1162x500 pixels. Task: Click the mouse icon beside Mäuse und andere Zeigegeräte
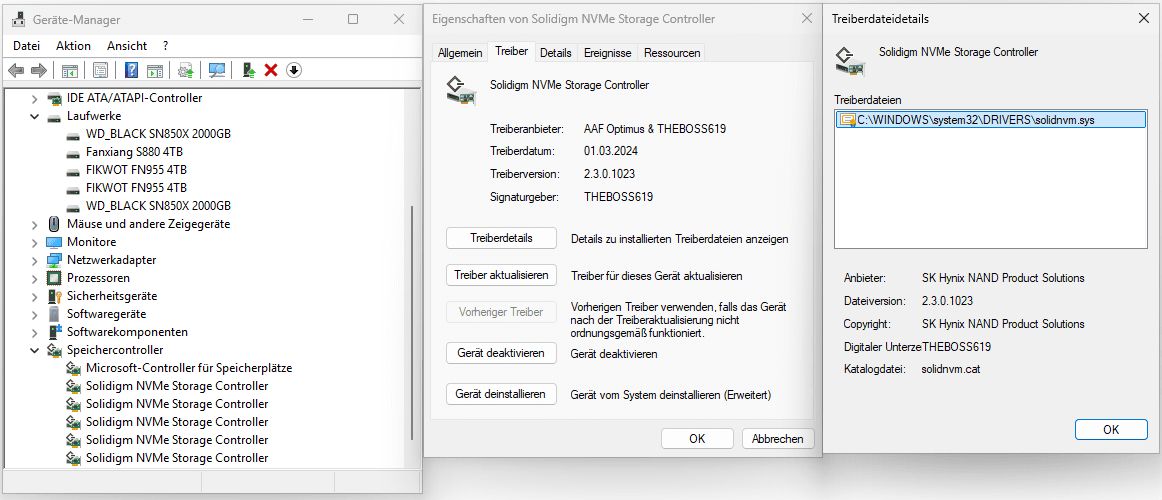pyautogui.click(x=54, y=224)
